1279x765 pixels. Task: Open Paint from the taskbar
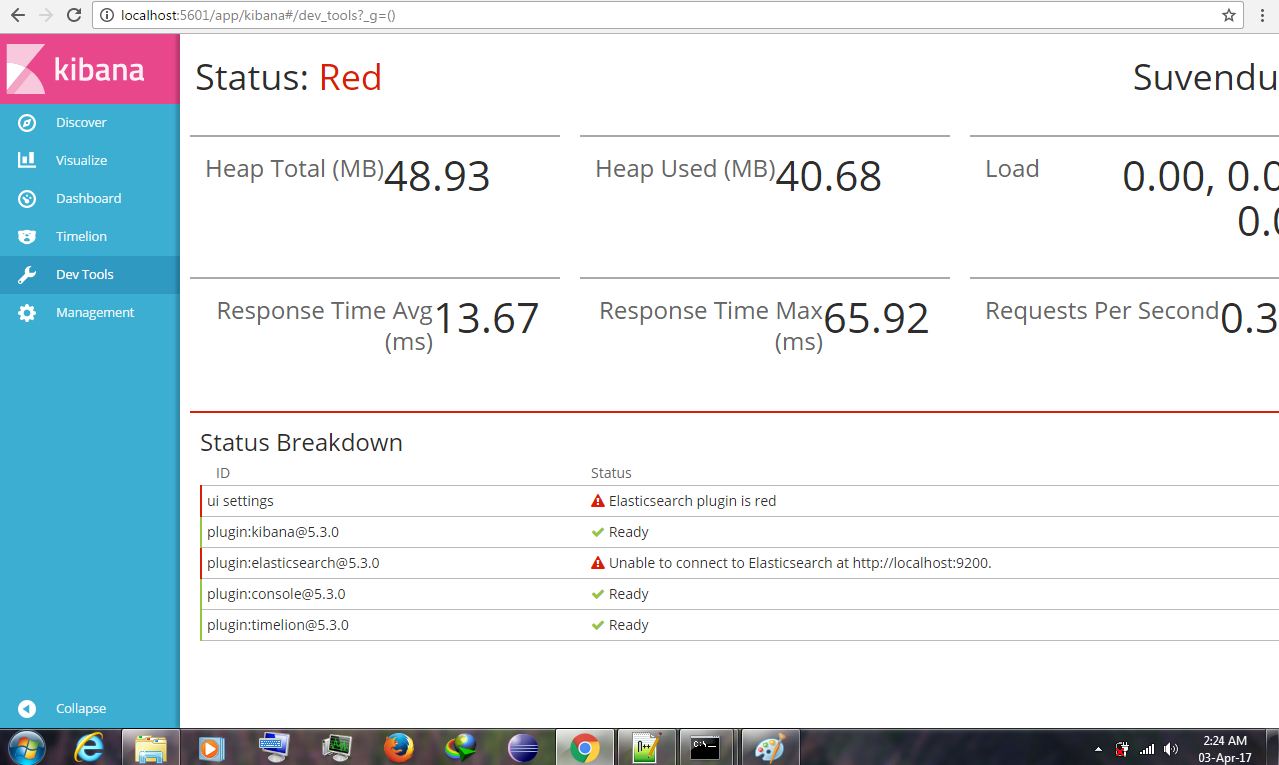pyautogui.click(x=768, y=747)
